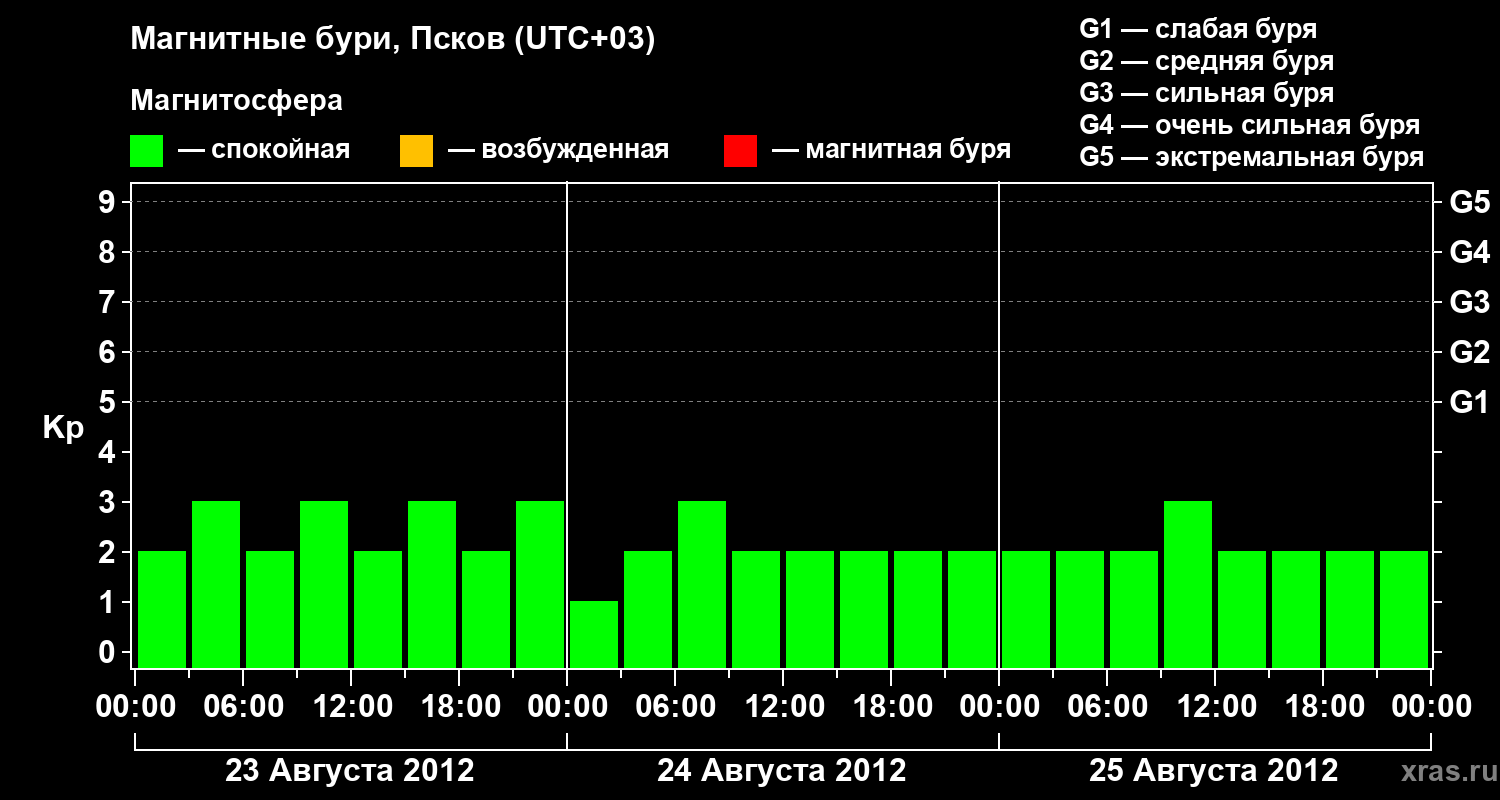The width and height of the screenshot is (1500, 800).
Task: Click the 00:00–03:00 bar on 23 Августа
Action: point(162,609)
